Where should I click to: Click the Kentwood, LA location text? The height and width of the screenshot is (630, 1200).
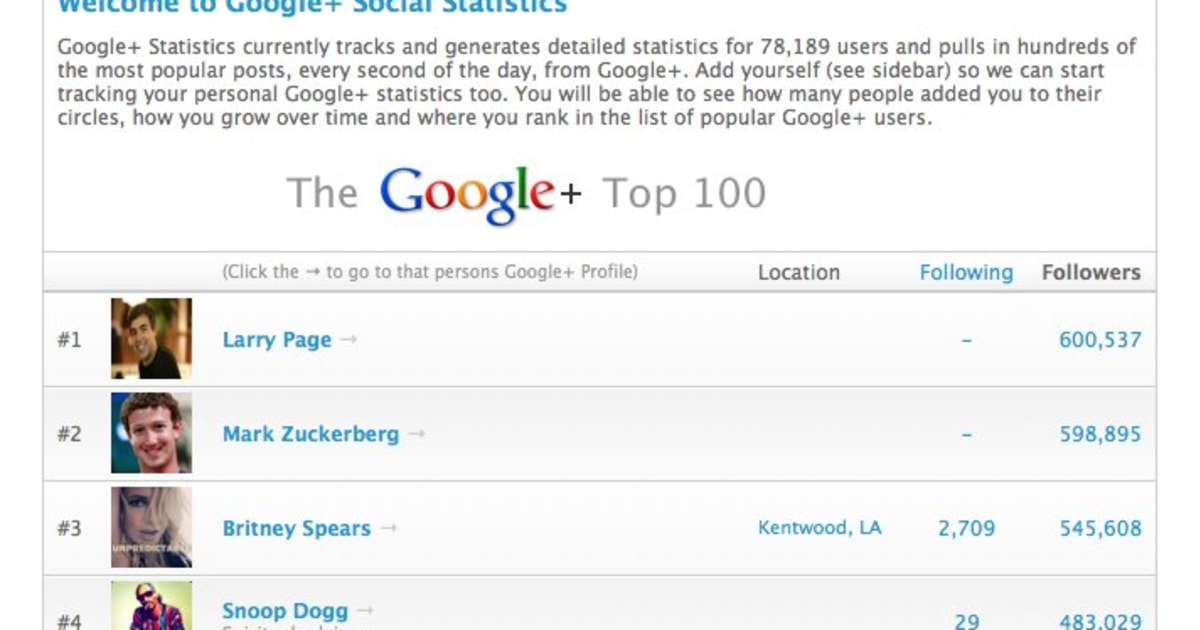click(821, 528)
